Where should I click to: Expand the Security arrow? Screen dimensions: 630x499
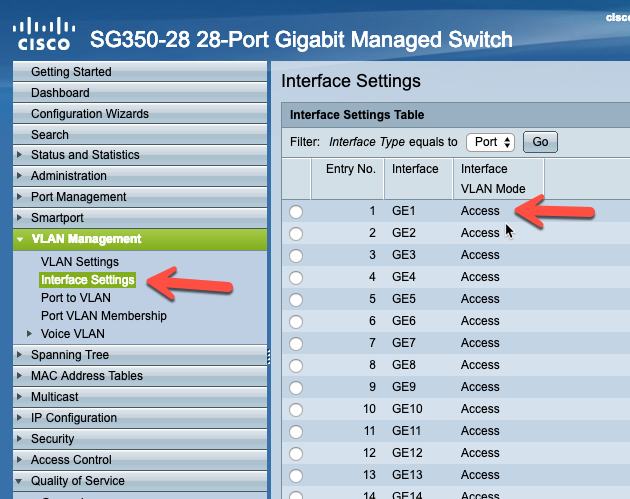tap(19, 438)
